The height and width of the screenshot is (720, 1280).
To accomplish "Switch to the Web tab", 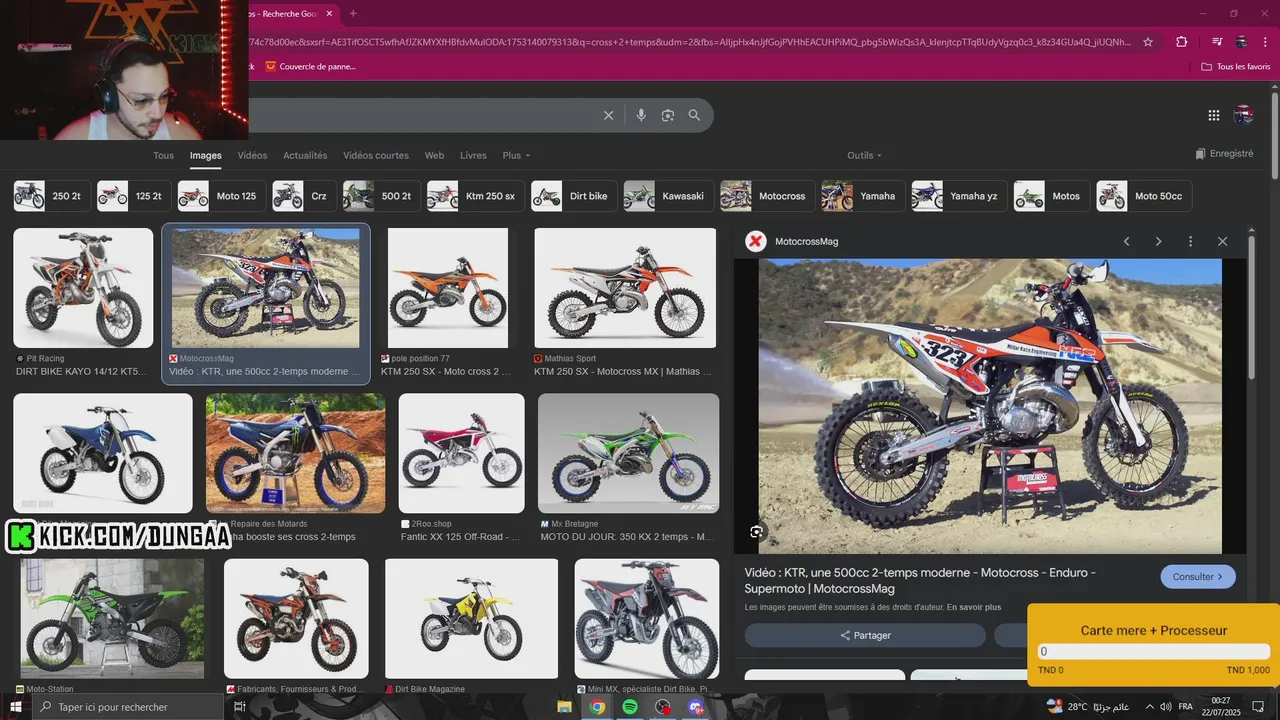I will [x=434, y=155].
